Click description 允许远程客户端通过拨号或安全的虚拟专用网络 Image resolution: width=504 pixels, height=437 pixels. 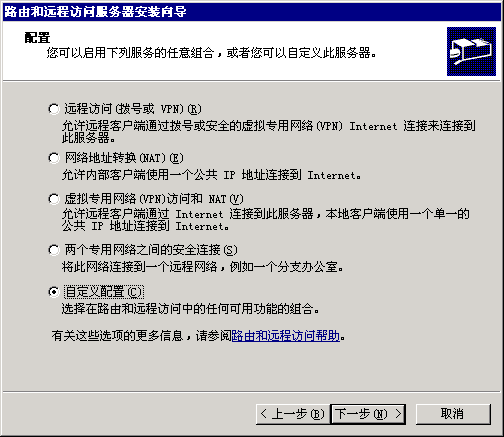(269, 131)
